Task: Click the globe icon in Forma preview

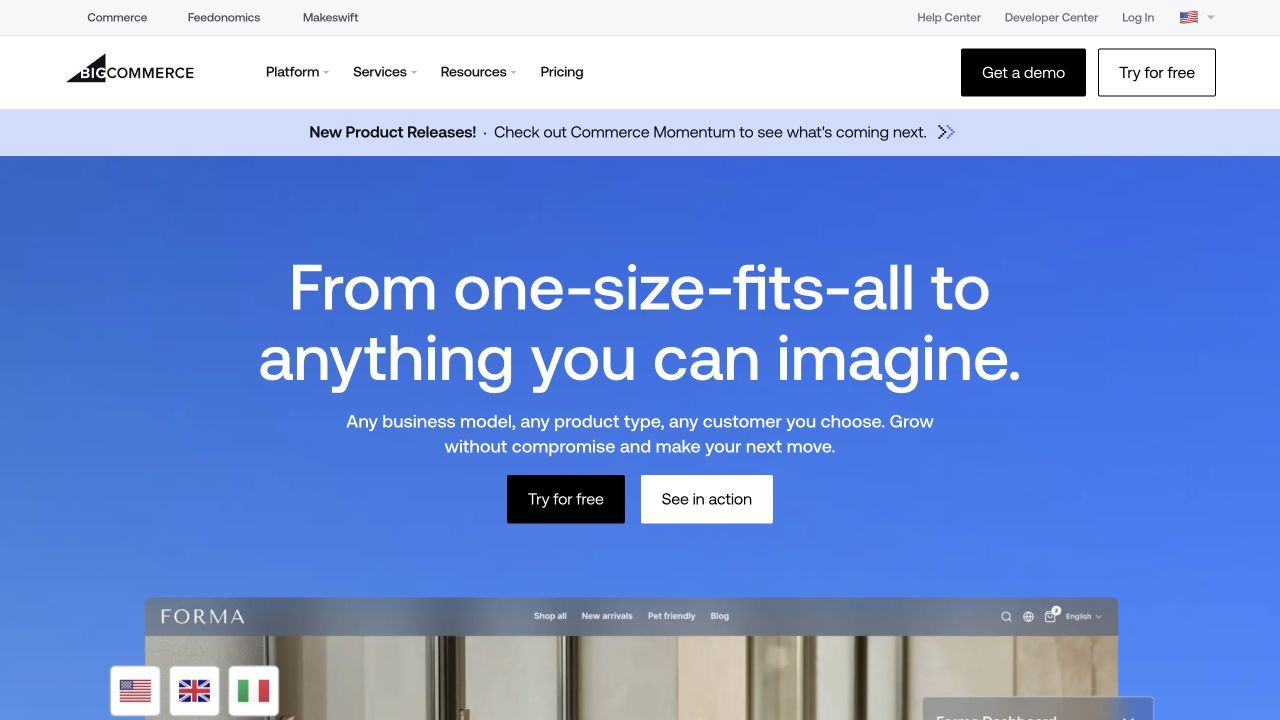Action: coord(1028,617)
